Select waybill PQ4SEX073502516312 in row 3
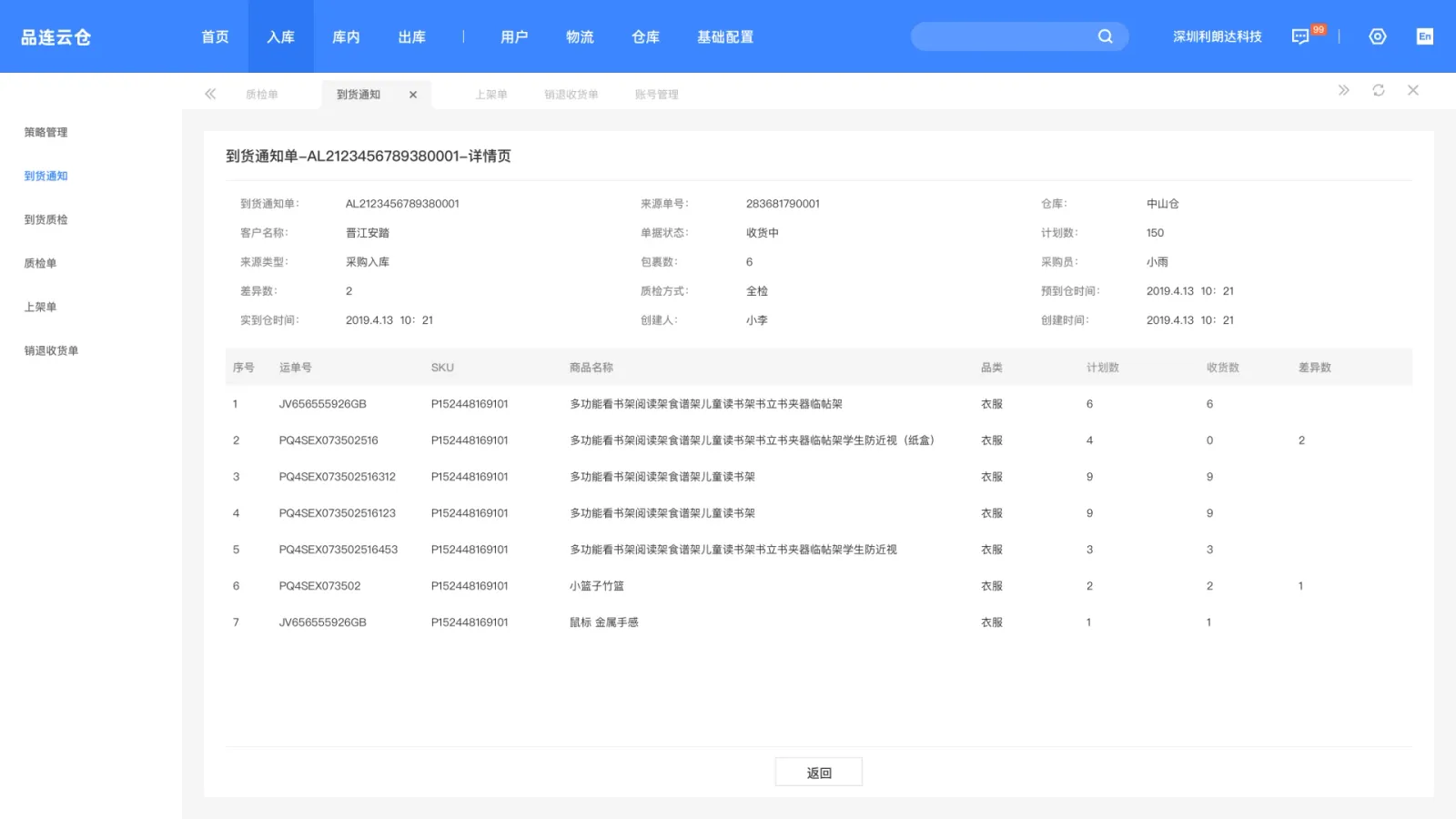The width and height of the screenshot is (1456, 819). click(x=338, y=477)
